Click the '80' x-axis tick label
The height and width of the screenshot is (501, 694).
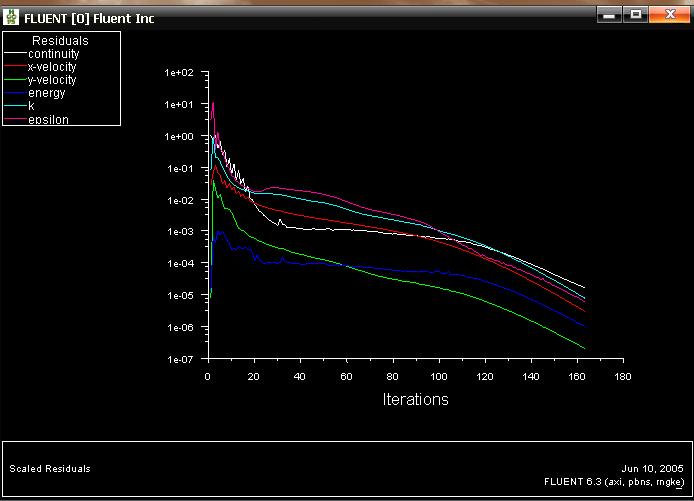click(x=392, y=377)
